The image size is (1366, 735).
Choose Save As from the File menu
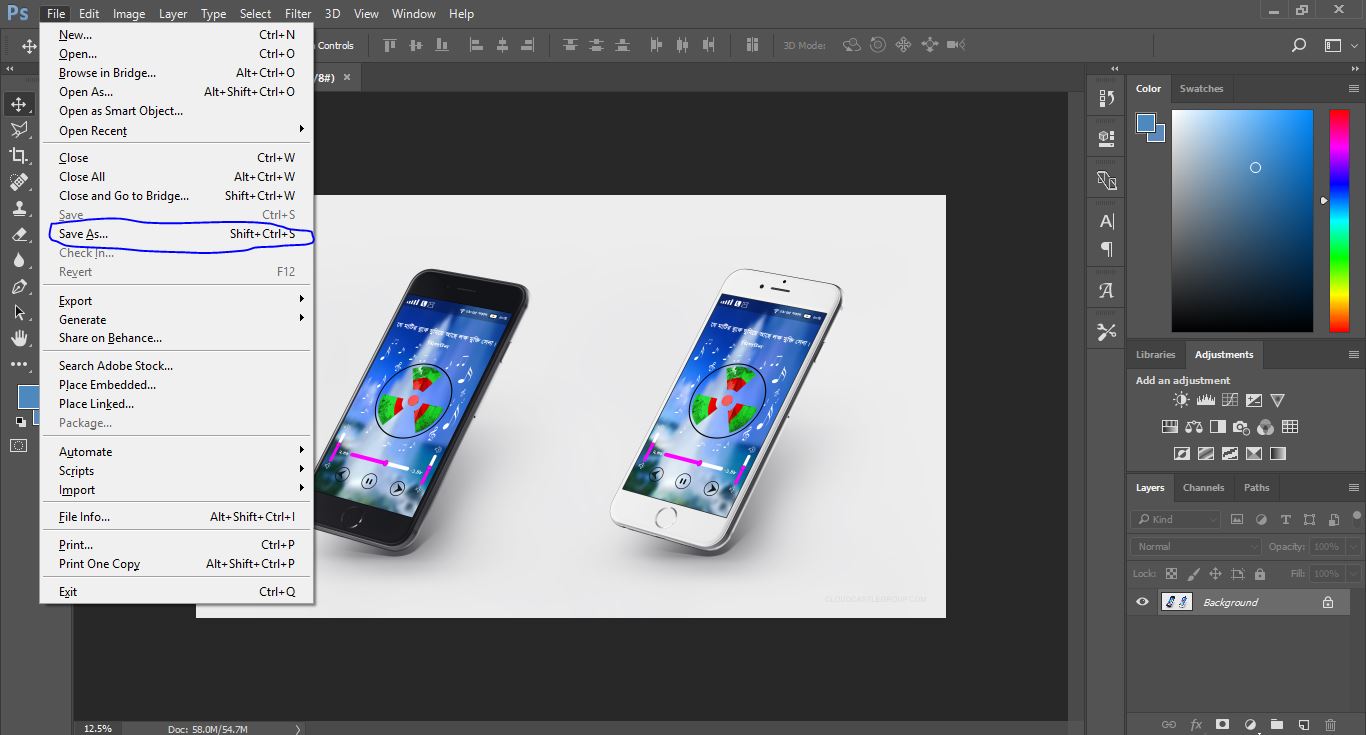[x=84, y=234]
